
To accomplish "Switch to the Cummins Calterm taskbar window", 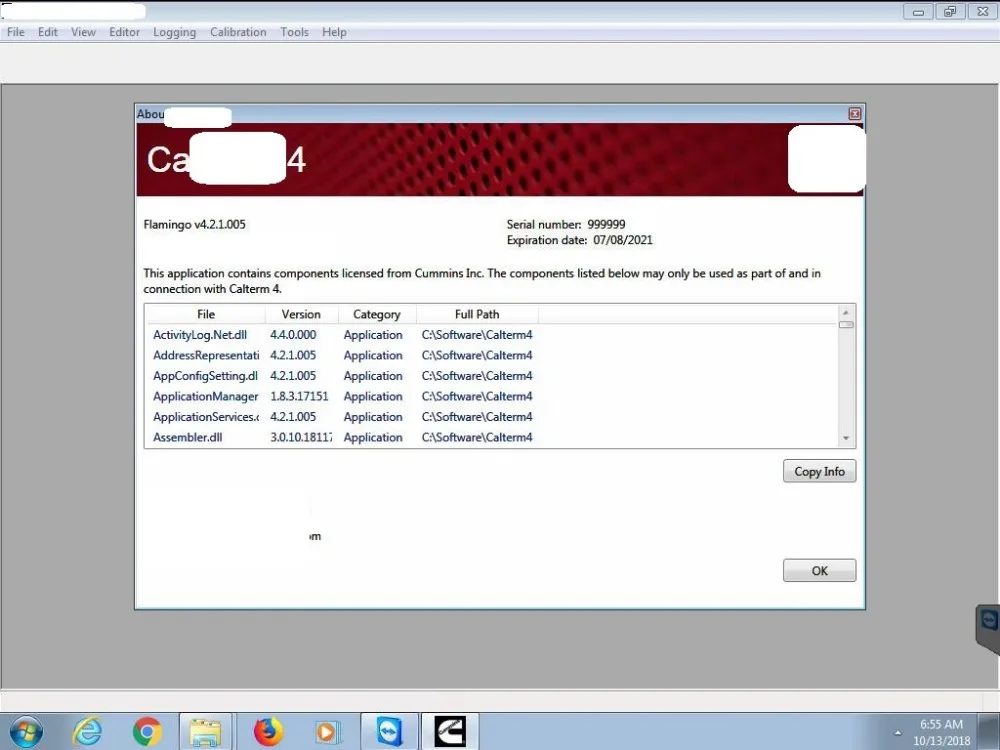I will tap(449, 731).
